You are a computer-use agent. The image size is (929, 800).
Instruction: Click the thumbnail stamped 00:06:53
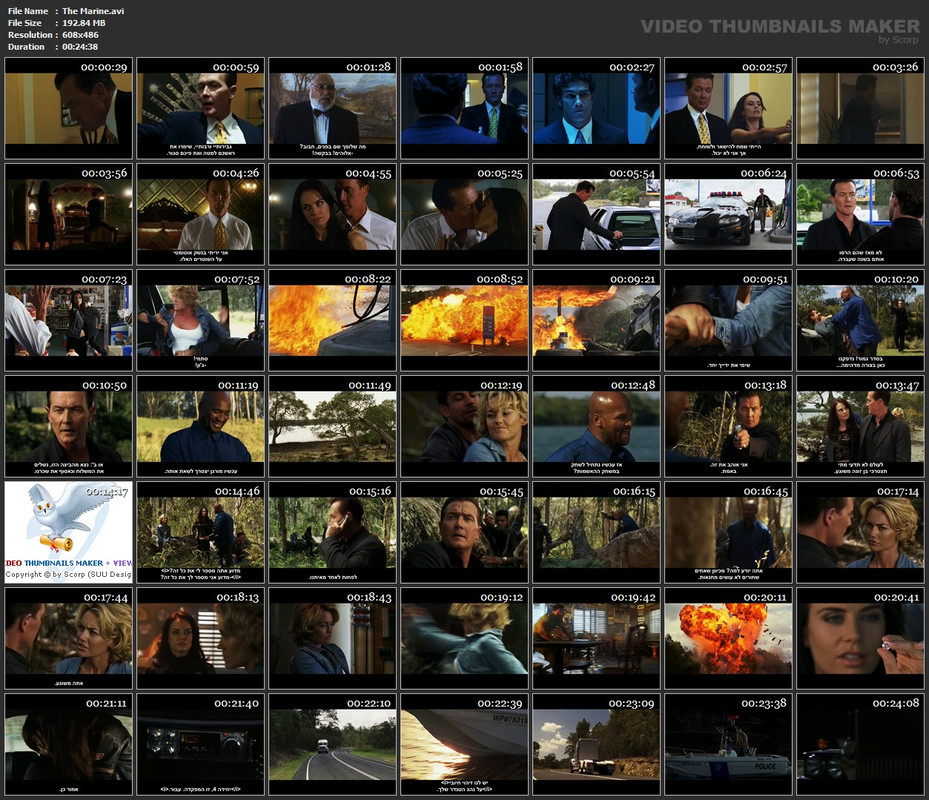tap(860, 215)
